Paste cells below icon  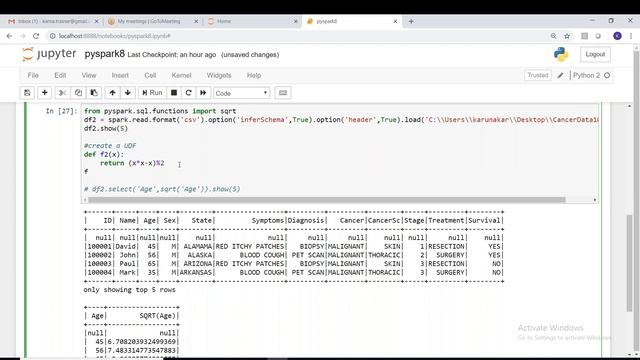(94, 93)
